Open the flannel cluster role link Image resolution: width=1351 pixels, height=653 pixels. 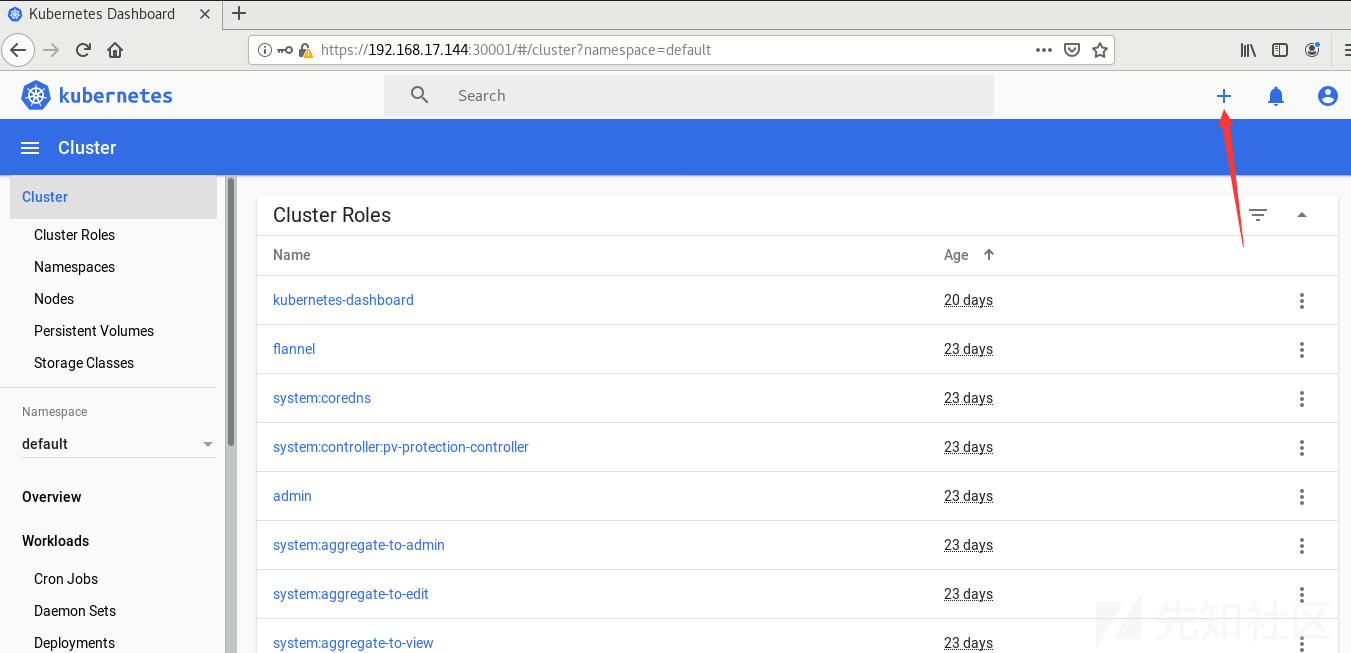click(294, 349)
